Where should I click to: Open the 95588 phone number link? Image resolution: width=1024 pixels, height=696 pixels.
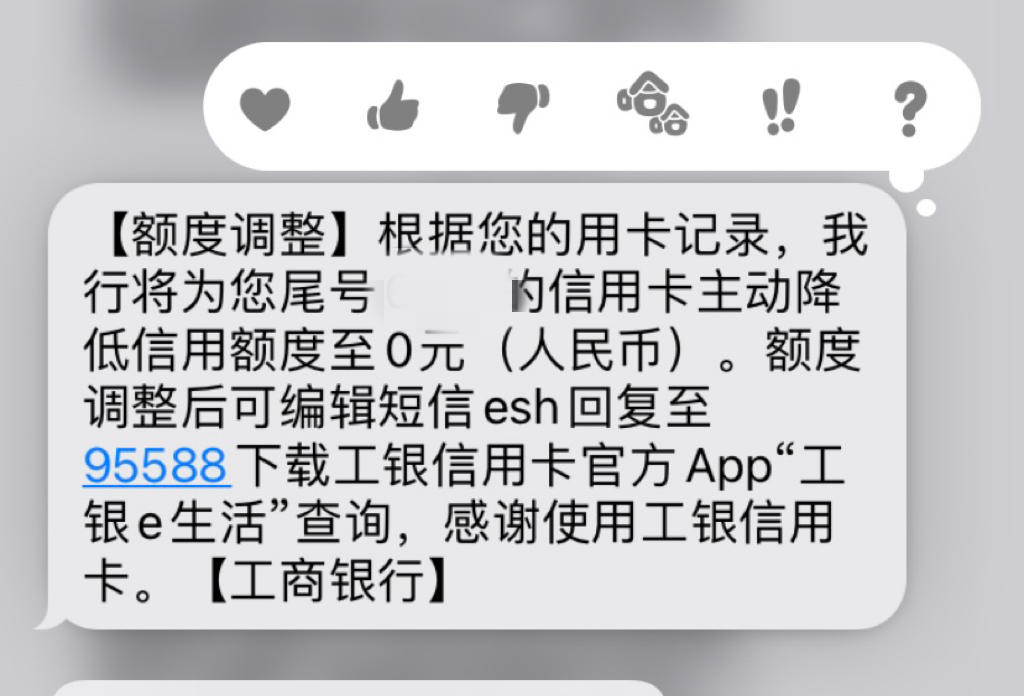click(x=155, y=465)
